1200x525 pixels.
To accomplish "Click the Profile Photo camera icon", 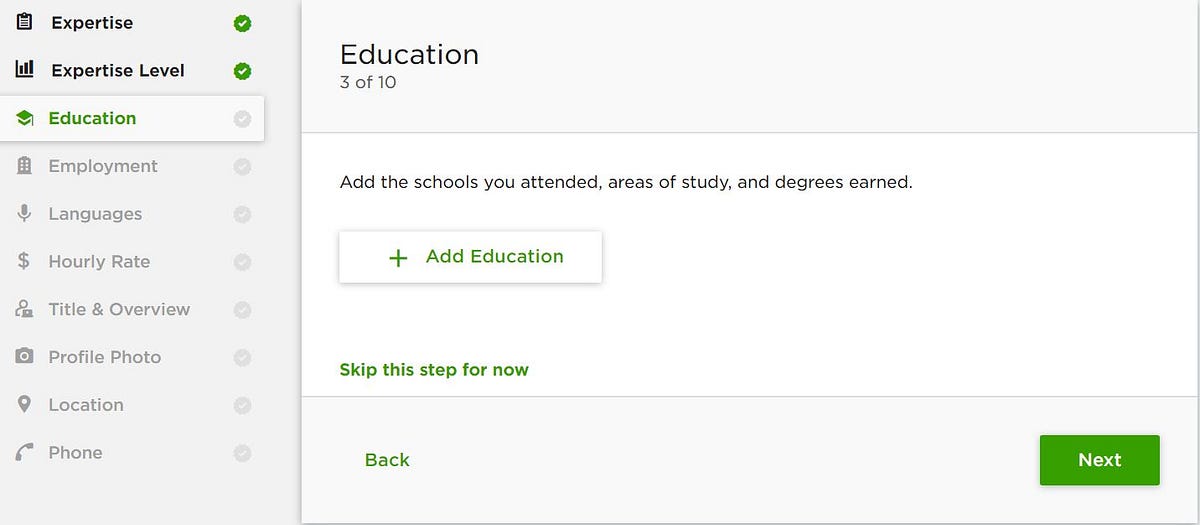I will tap(25, 357).
